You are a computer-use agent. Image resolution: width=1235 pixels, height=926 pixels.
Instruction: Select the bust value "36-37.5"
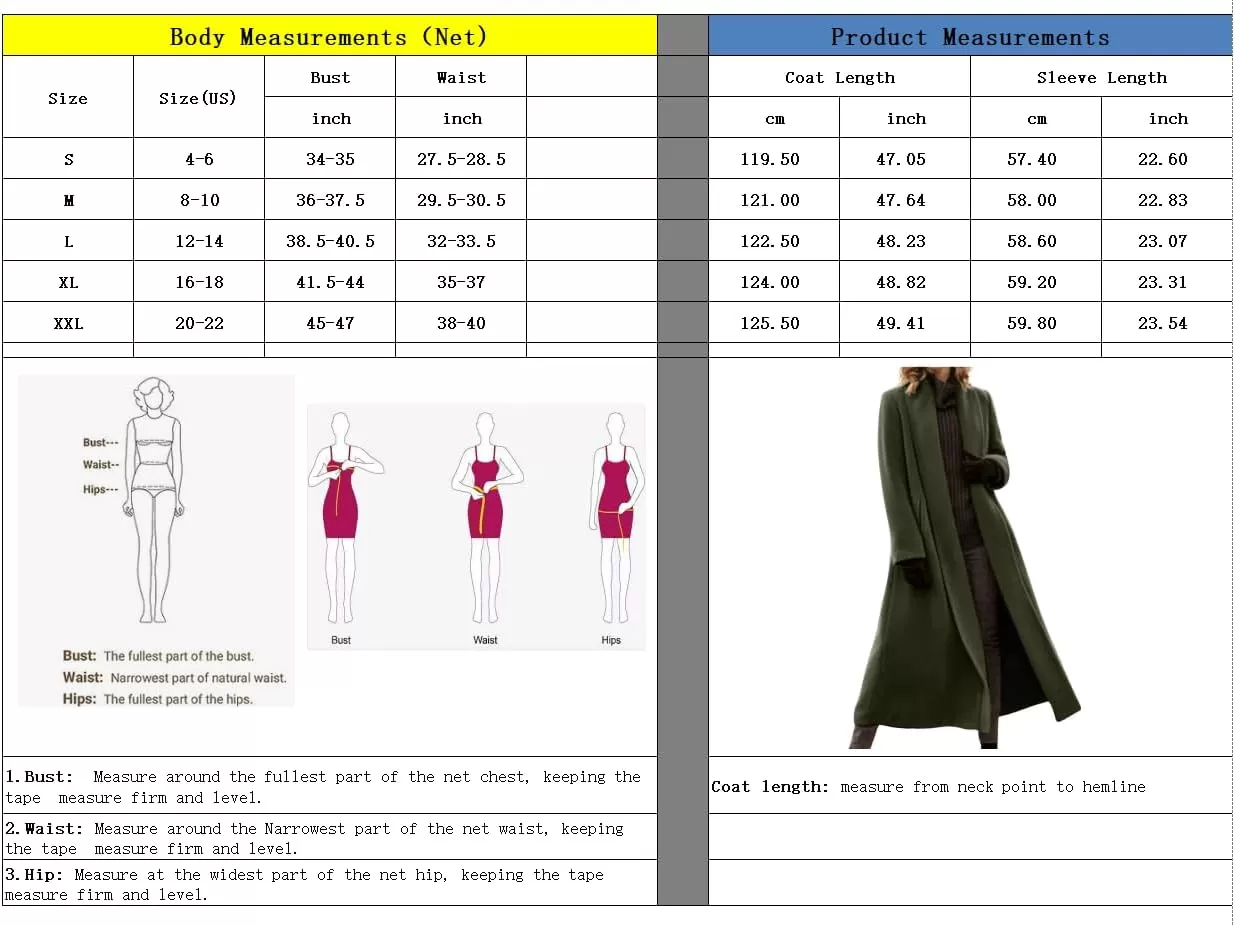click(x=330, y=200)
